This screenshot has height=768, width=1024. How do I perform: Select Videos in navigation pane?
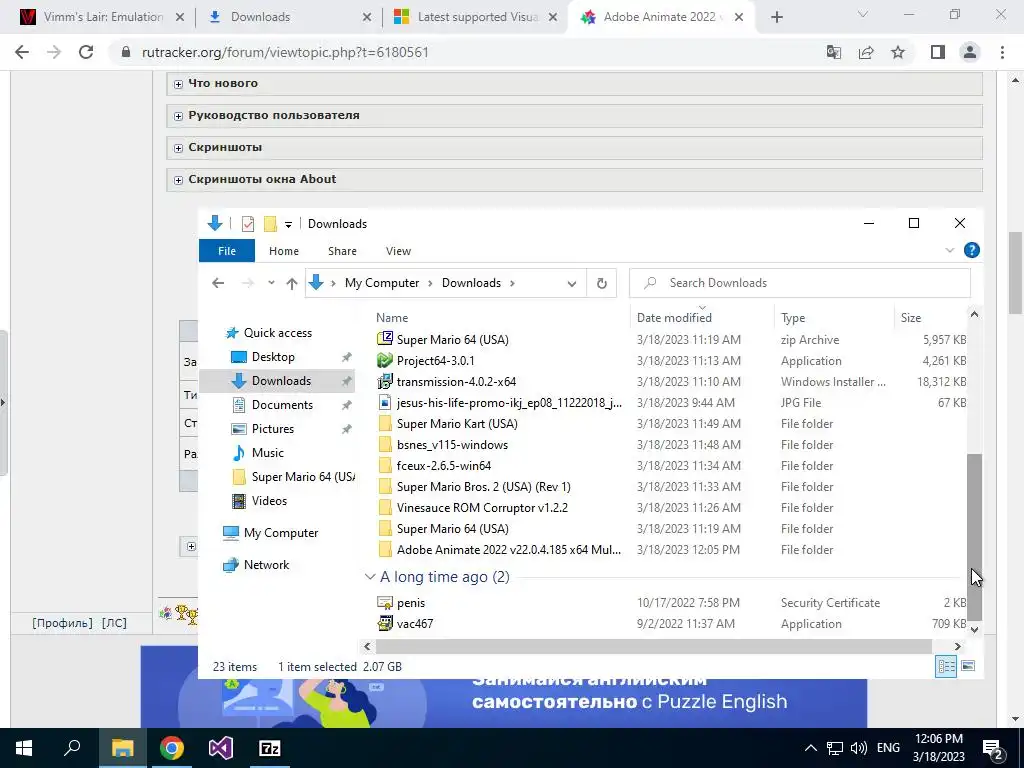pyautogui.click(x=269, y=501)
